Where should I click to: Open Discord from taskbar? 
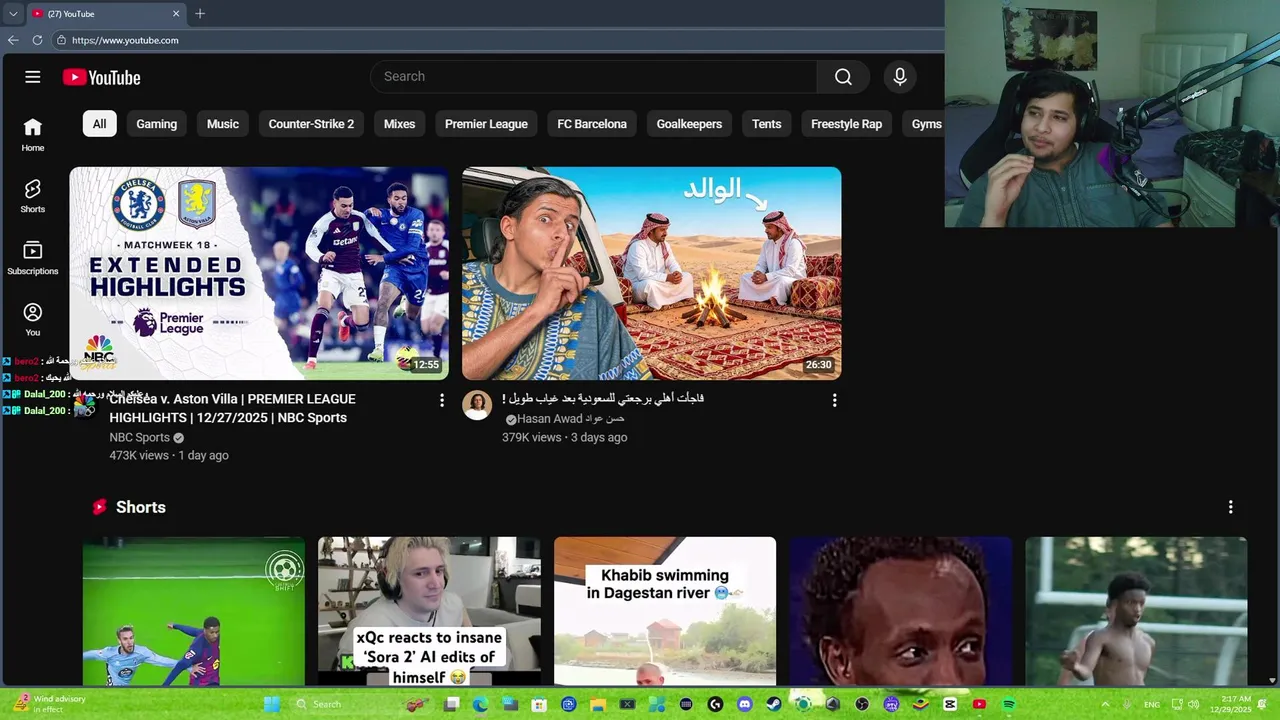point(745,704)
